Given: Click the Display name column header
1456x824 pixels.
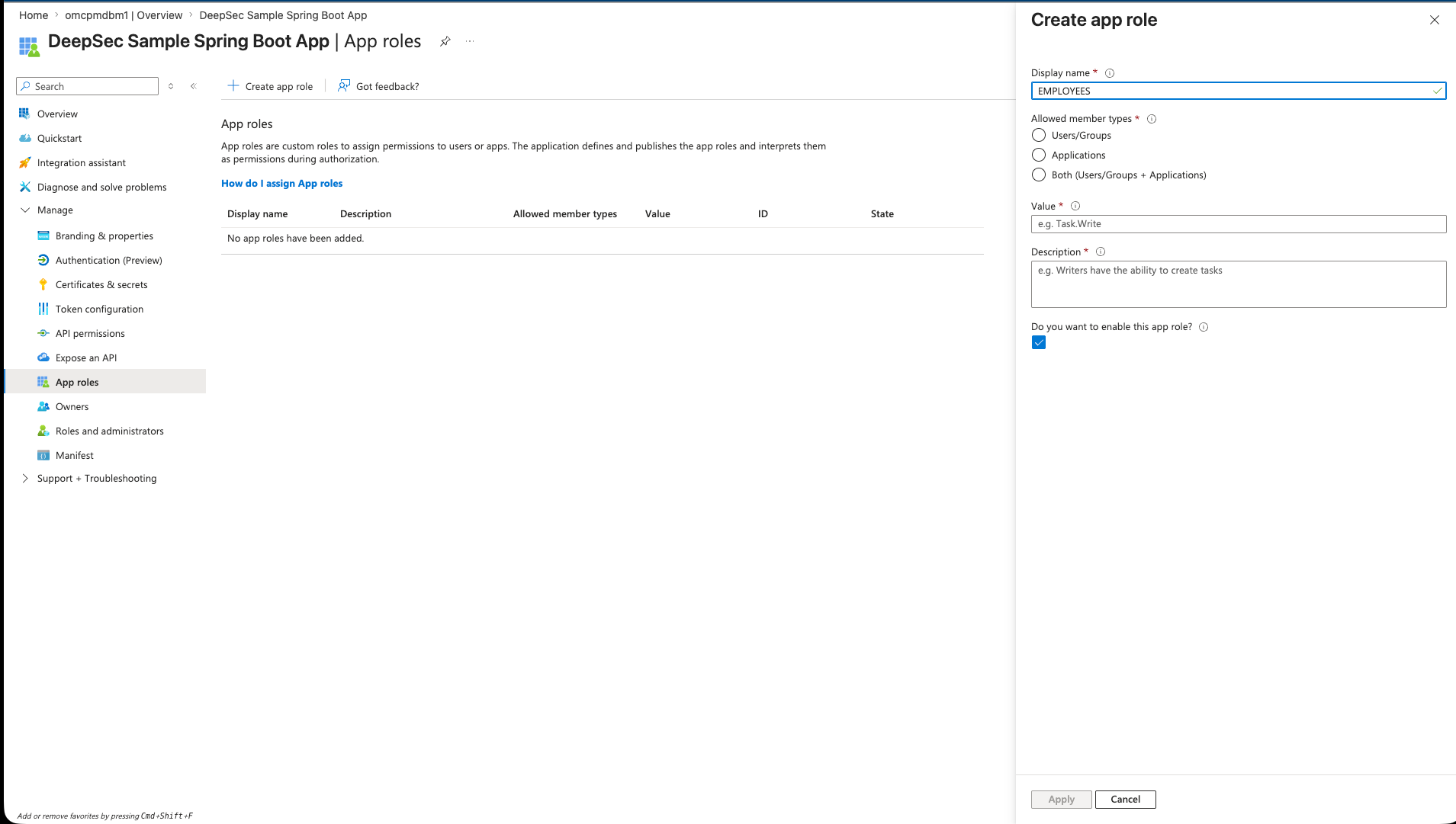Looking at the screenshot, I should [x=257, y=213].
